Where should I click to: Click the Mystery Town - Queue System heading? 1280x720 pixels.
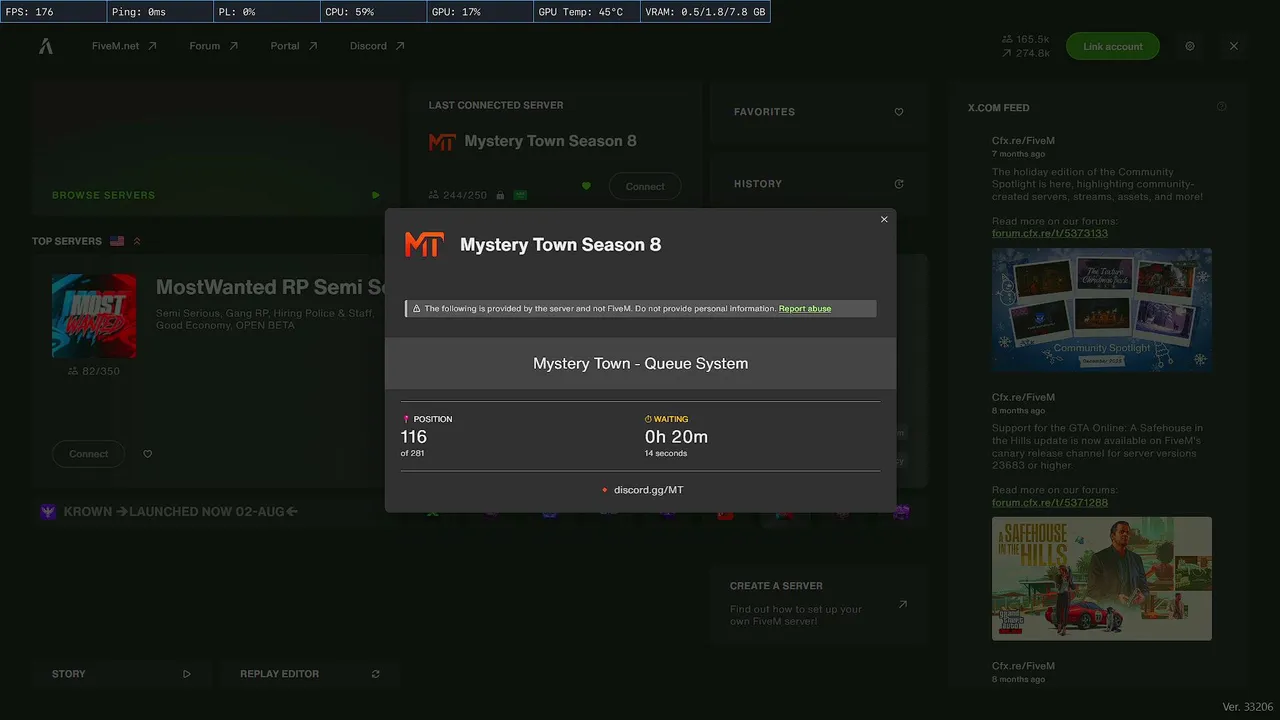(x=641, y=364)
